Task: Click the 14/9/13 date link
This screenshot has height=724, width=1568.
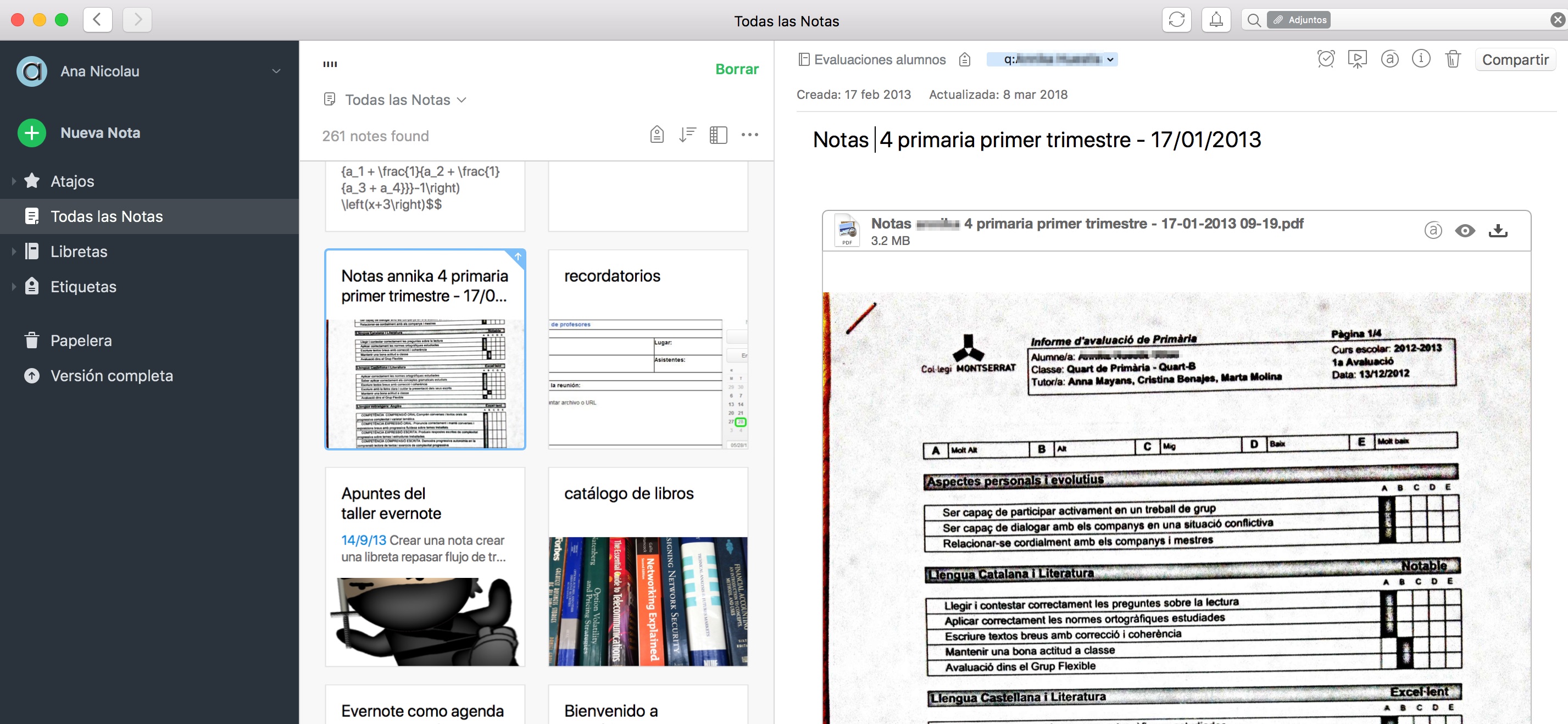Action: 363,539
